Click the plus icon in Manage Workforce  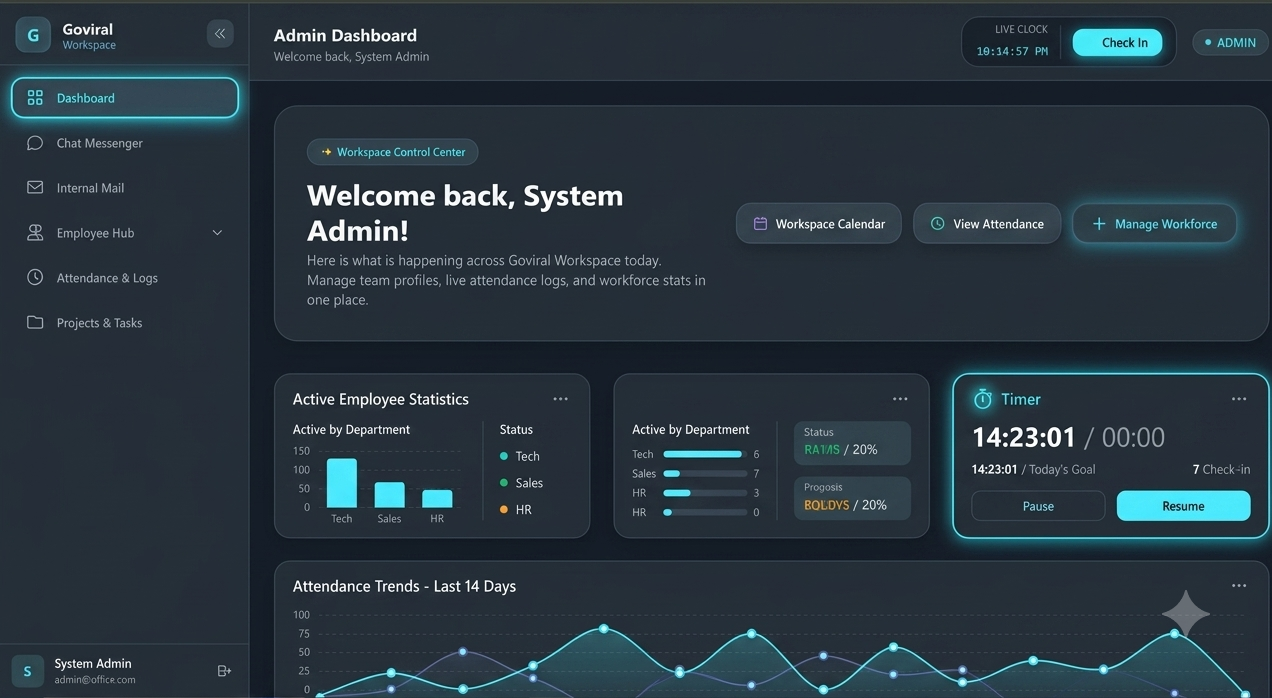point(1098,224)
